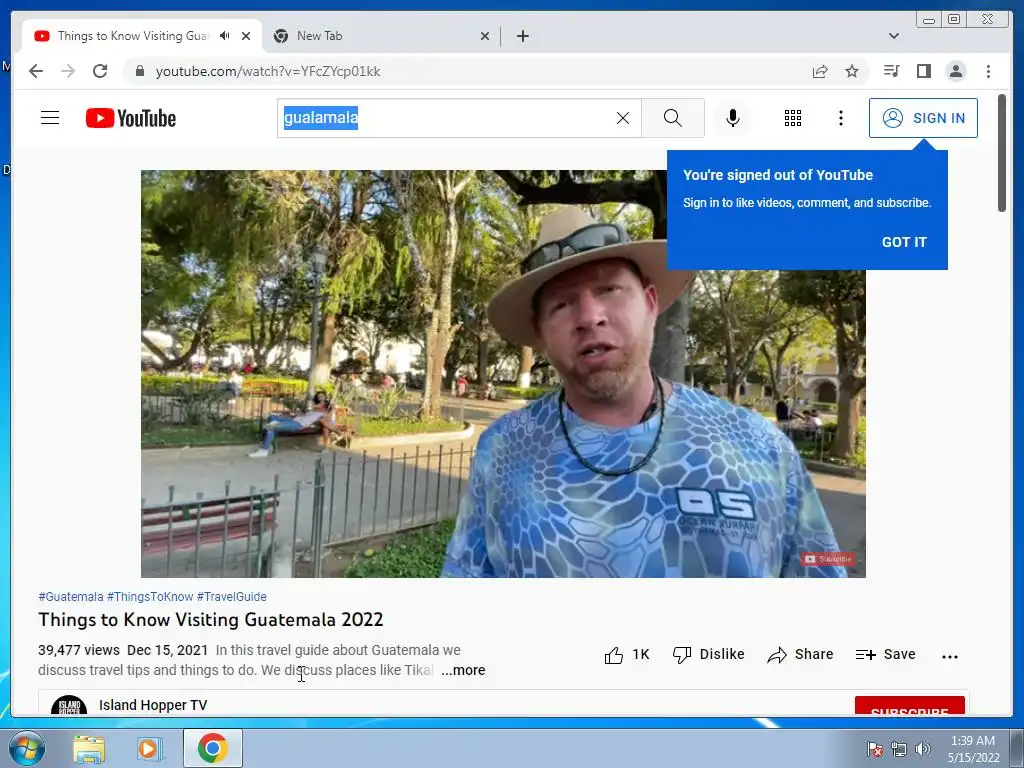Share this page icon in address bar
The width and height of the screenshot is (1024, 768).
point(820,71)
